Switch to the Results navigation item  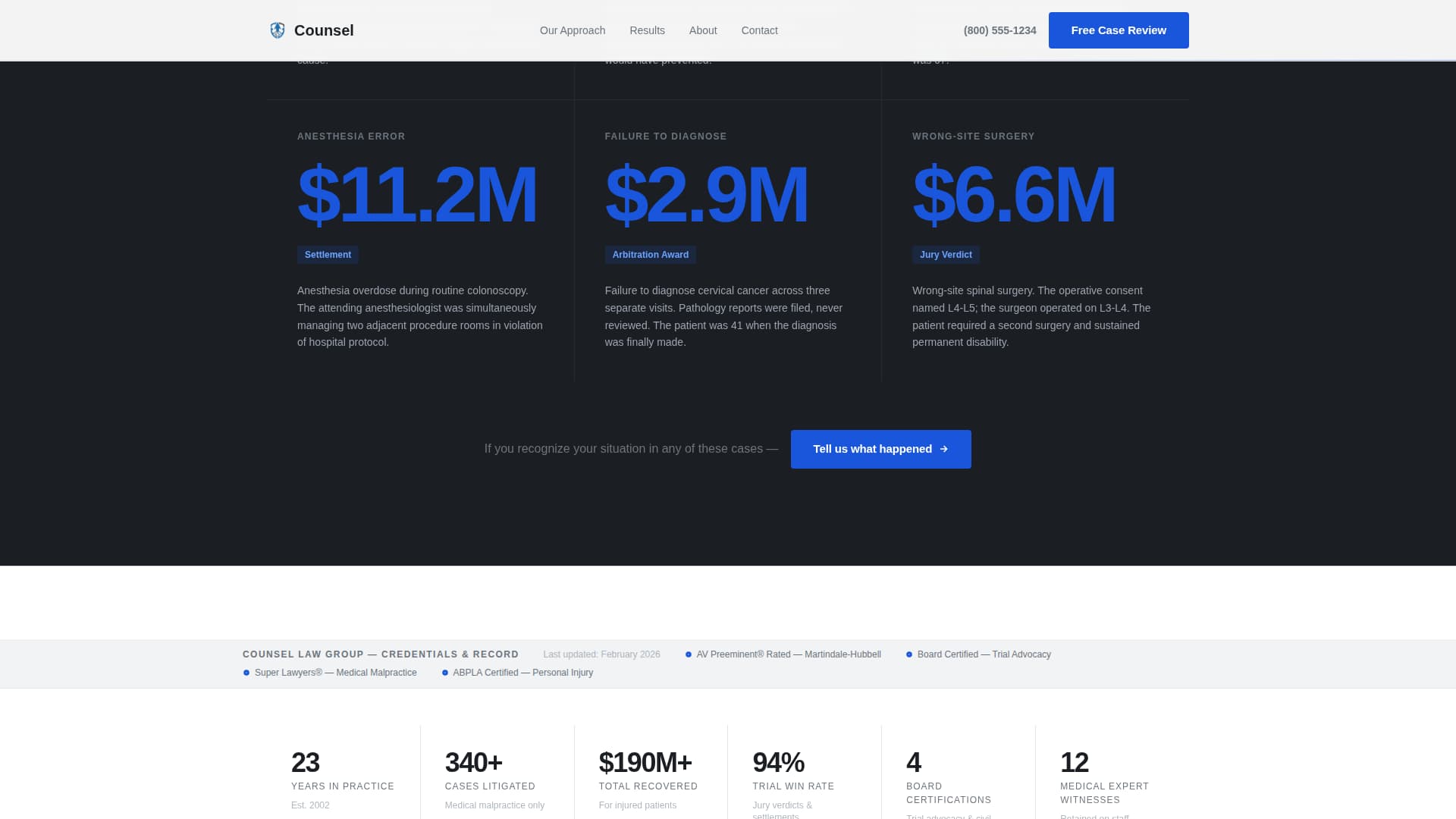pyautogui.click(x=646, y=30)
